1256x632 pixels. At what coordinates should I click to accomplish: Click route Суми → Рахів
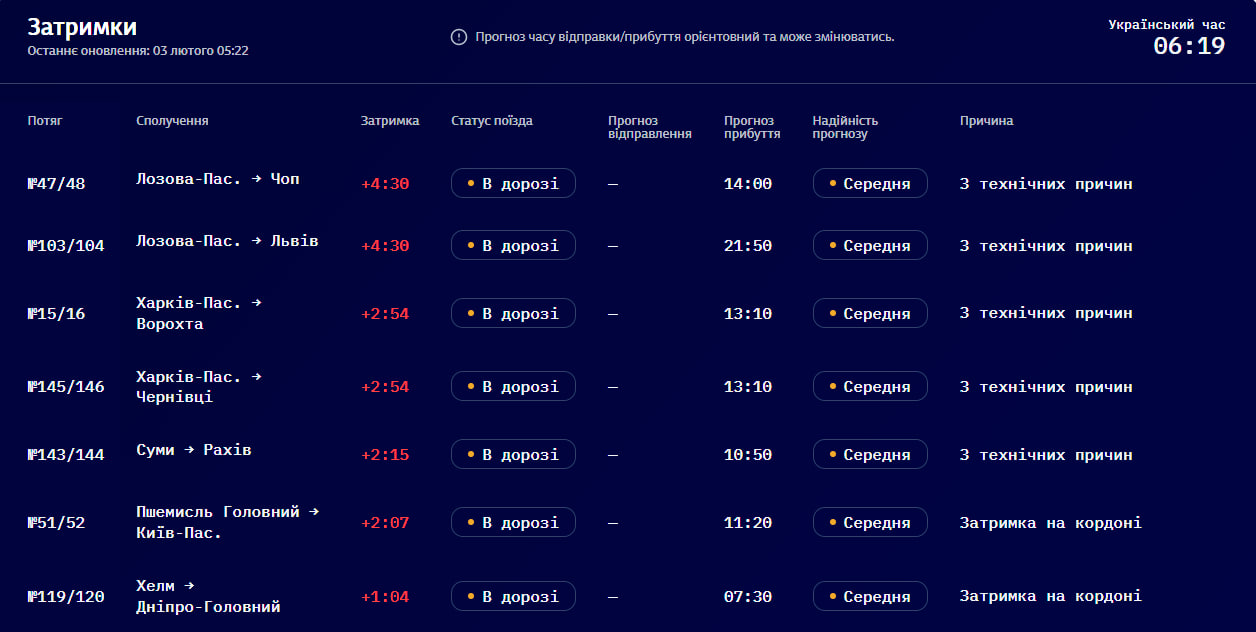pyautogui.click(x=194, y=450)
